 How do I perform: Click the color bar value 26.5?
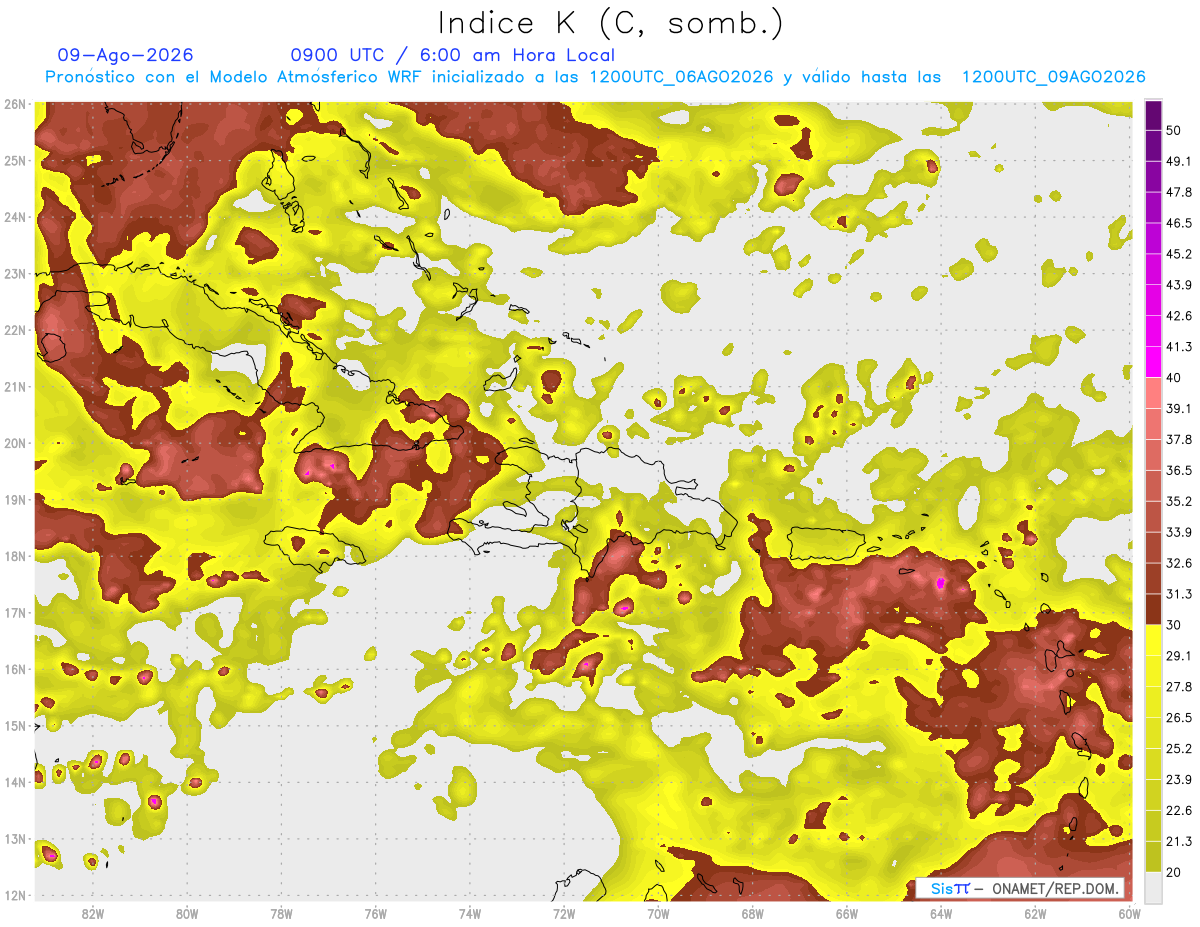click(x=1179, y=718)
